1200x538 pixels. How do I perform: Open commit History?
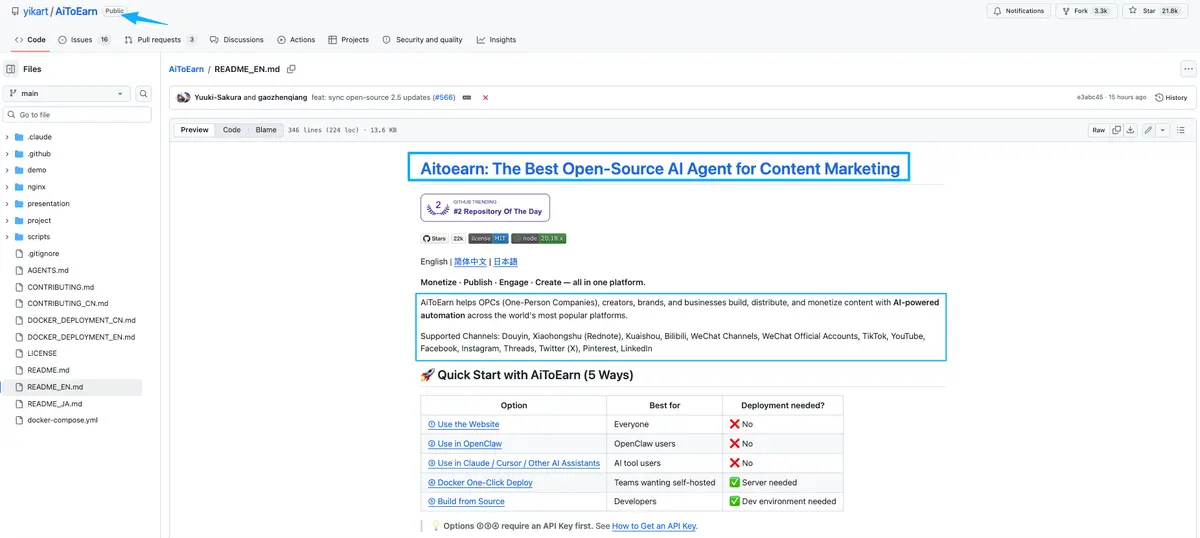(x=1171, y=97)
